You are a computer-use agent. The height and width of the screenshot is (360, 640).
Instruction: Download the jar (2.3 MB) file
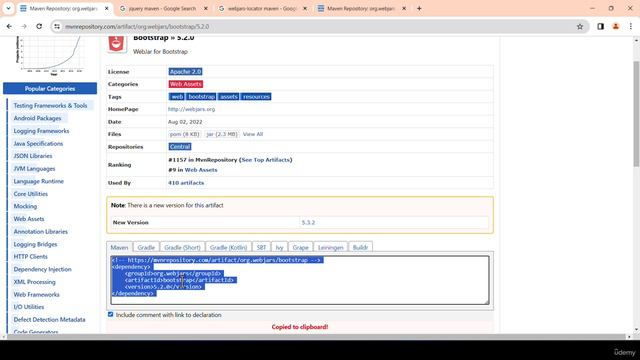coord(222,134)
